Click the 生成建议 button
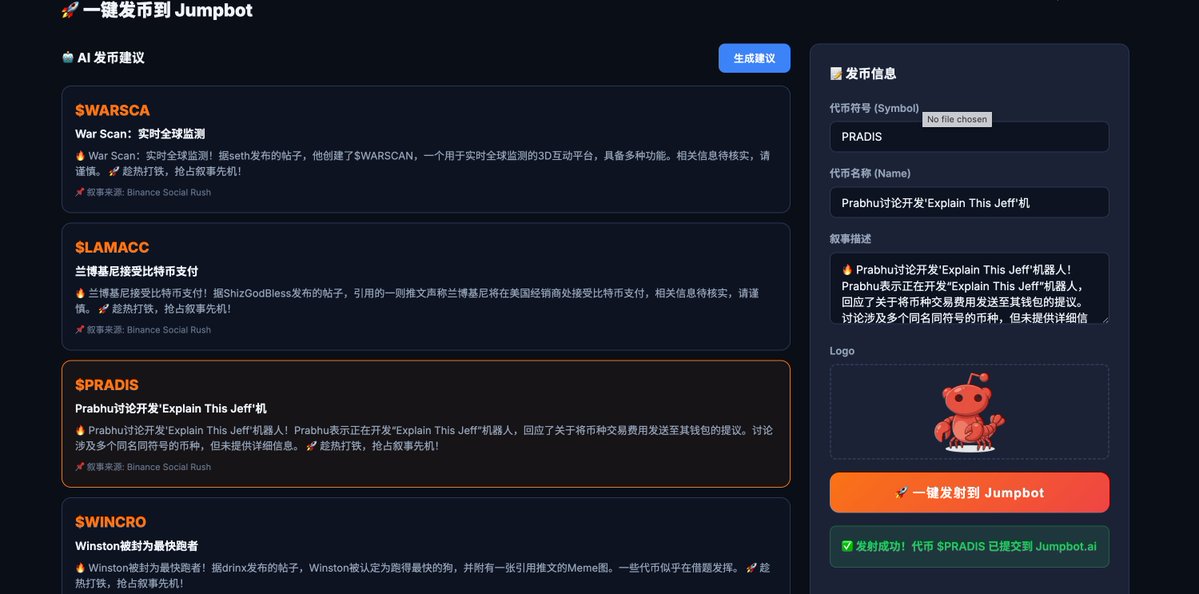 coord(754,58)
